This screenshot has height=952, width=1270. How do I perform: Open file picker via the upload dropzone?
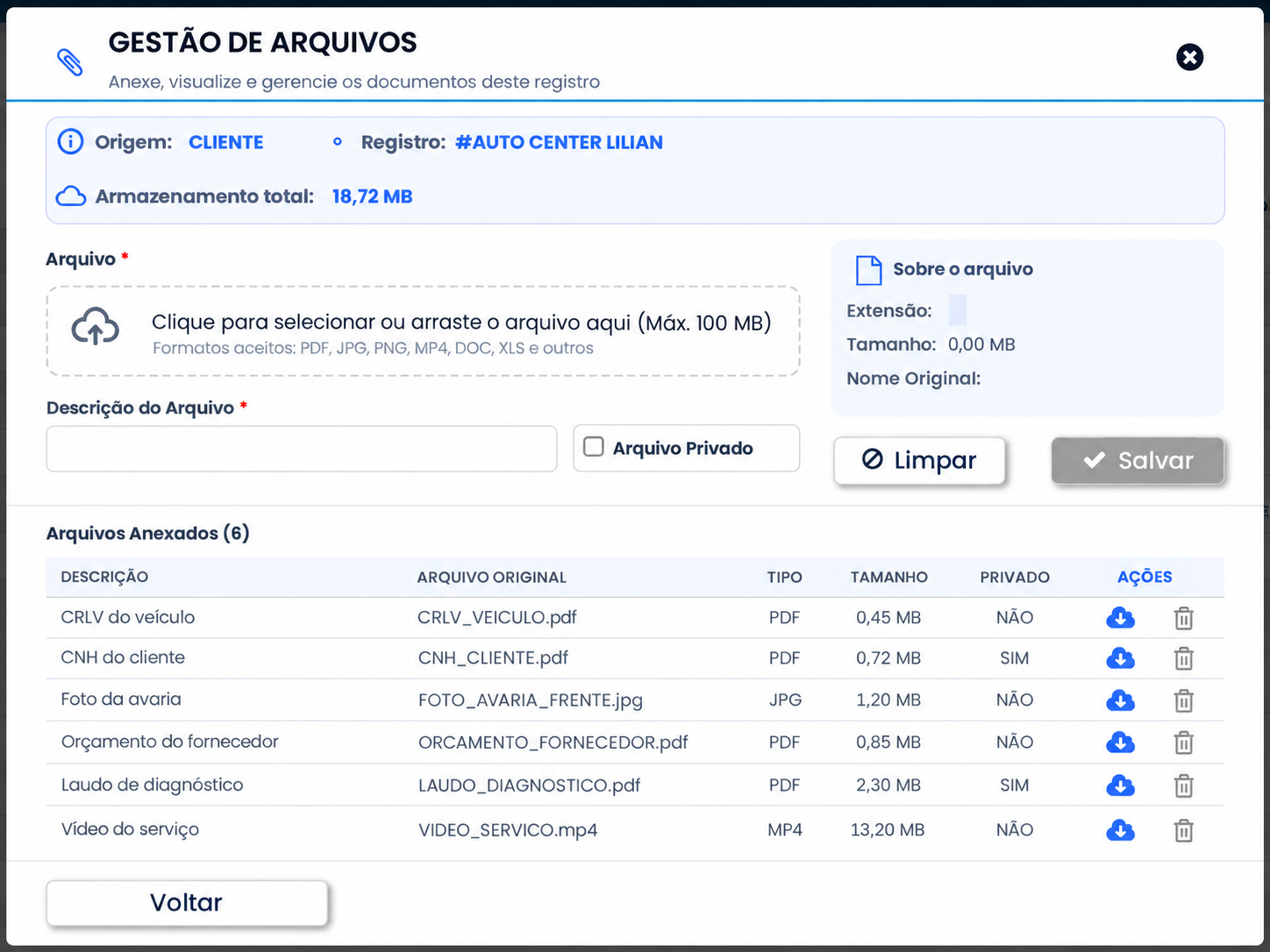pyautogui.click(x=423, y=331)
